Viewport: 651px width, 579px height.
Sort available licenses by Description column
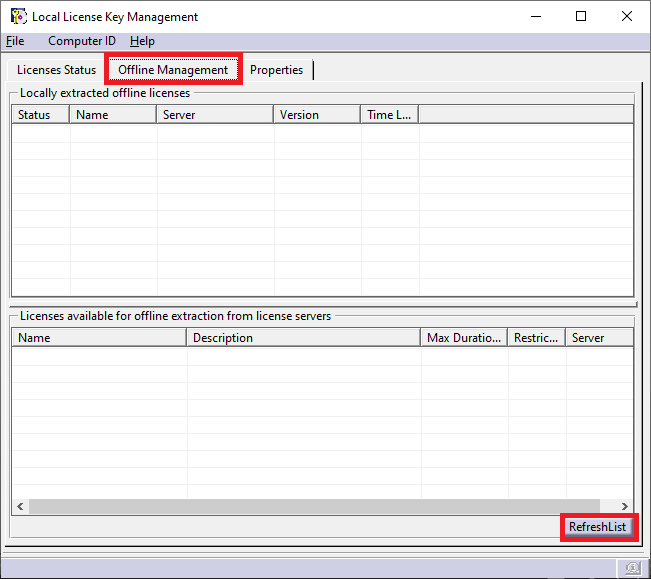click(303, 338)
